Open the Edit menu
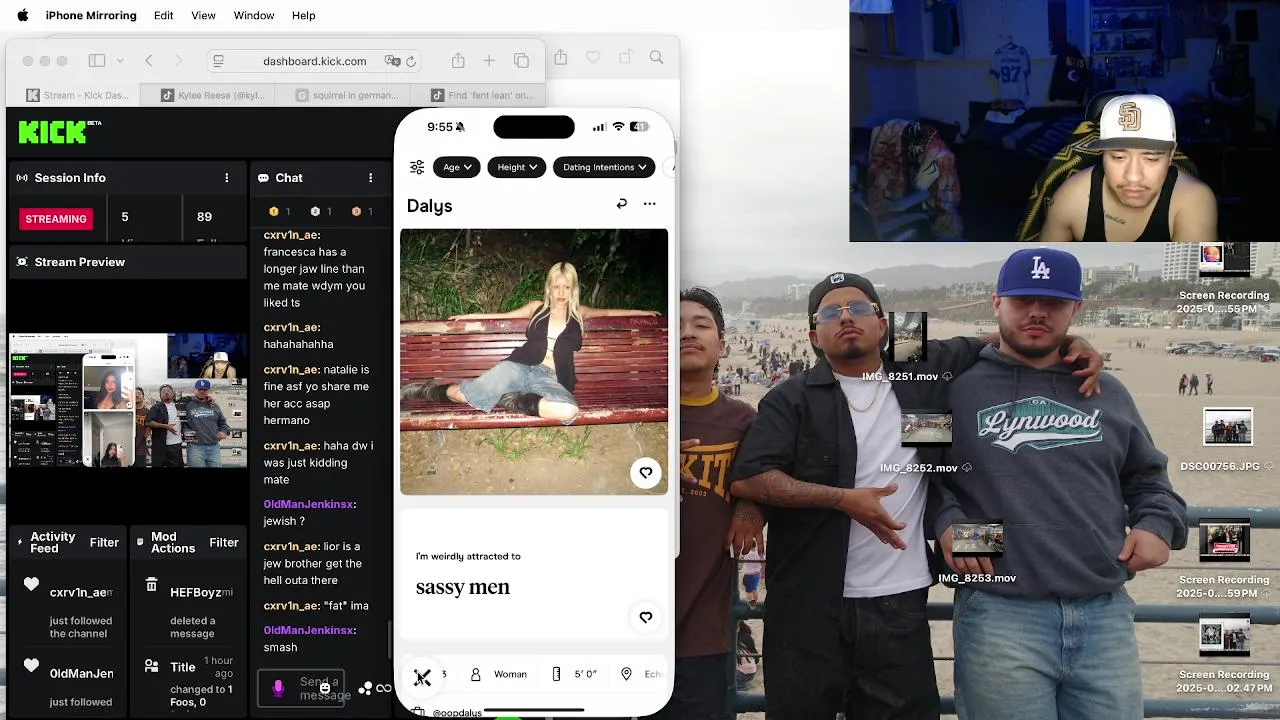1280x720 pixels. pos(163,15)
